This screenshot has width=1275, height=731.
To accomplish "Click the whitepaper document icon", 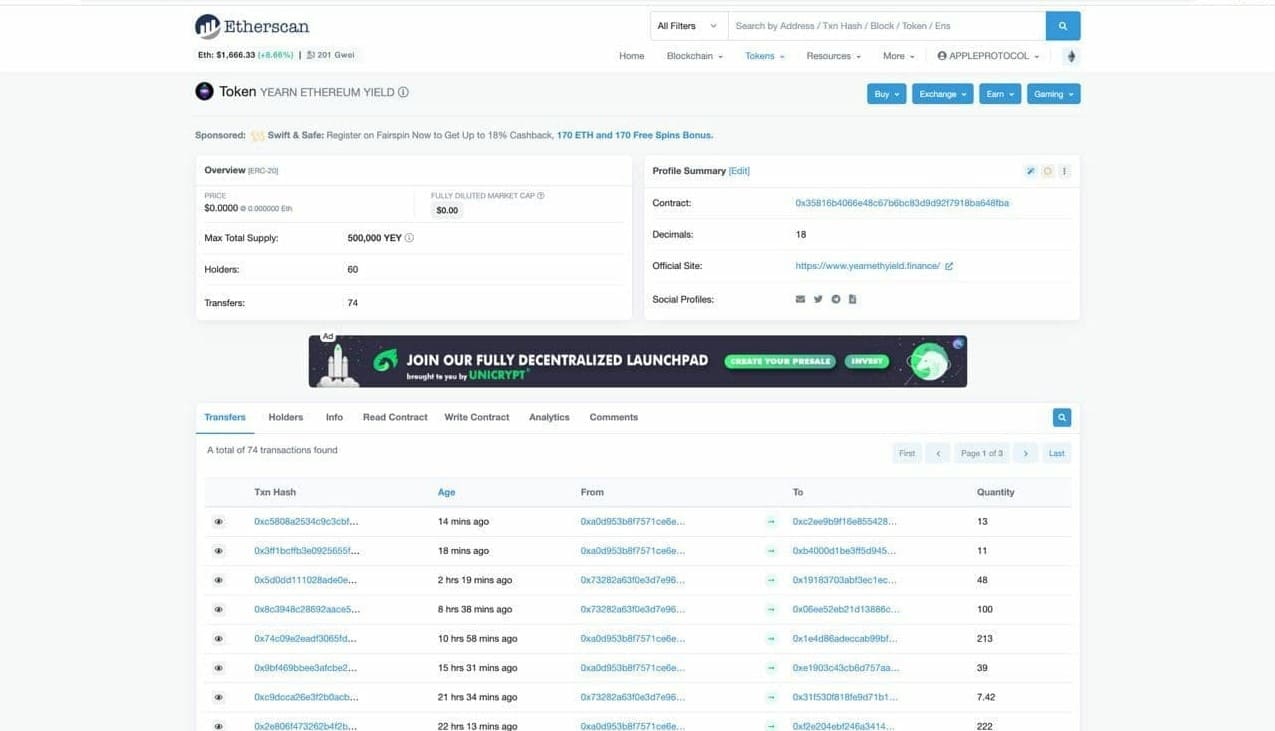I will tap(852, 299).
